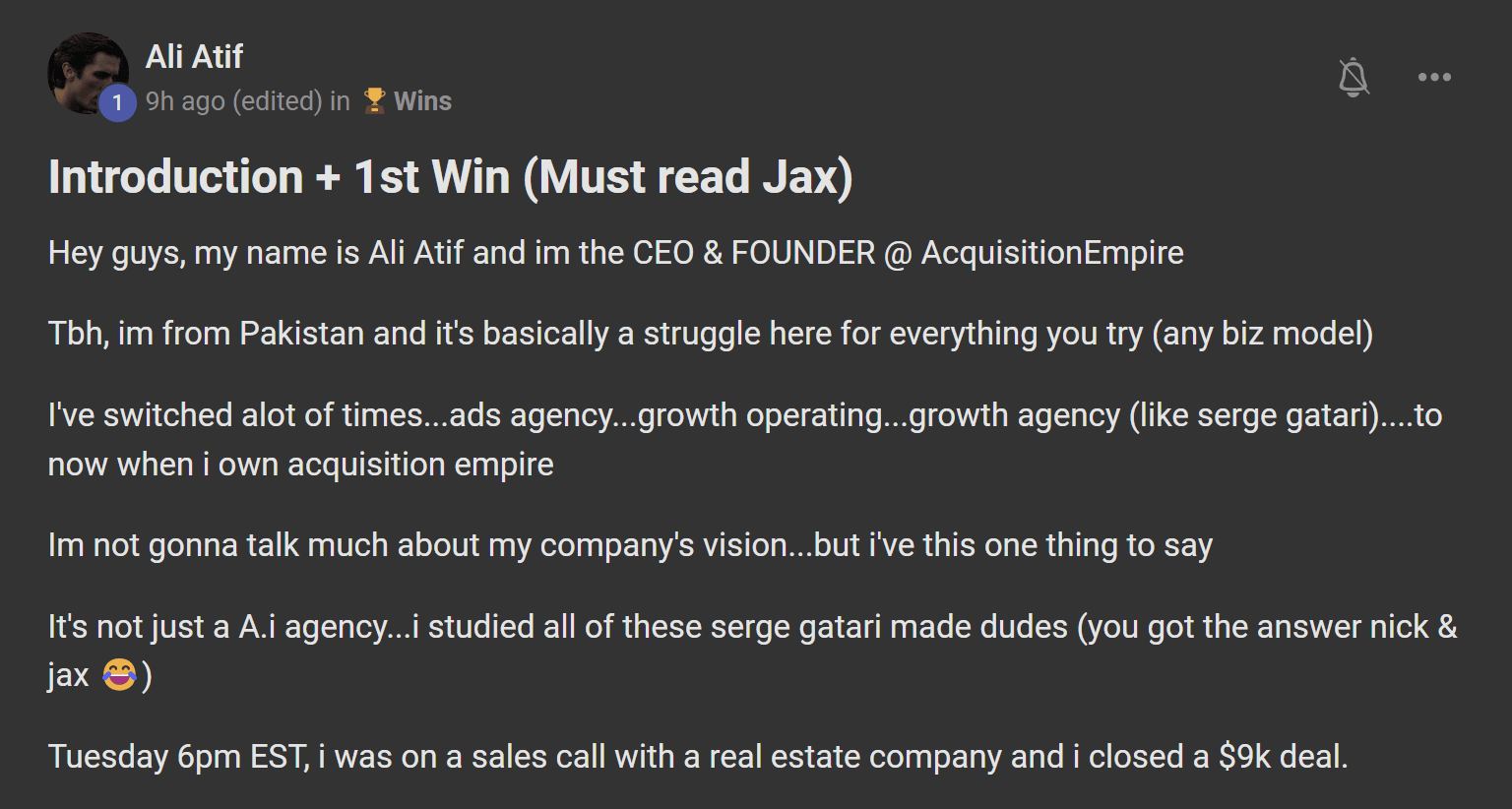Click "now when i own acquisition empire" line
Image resolution: width=1512 pixels, height=809 pixels.
point(300,465)
